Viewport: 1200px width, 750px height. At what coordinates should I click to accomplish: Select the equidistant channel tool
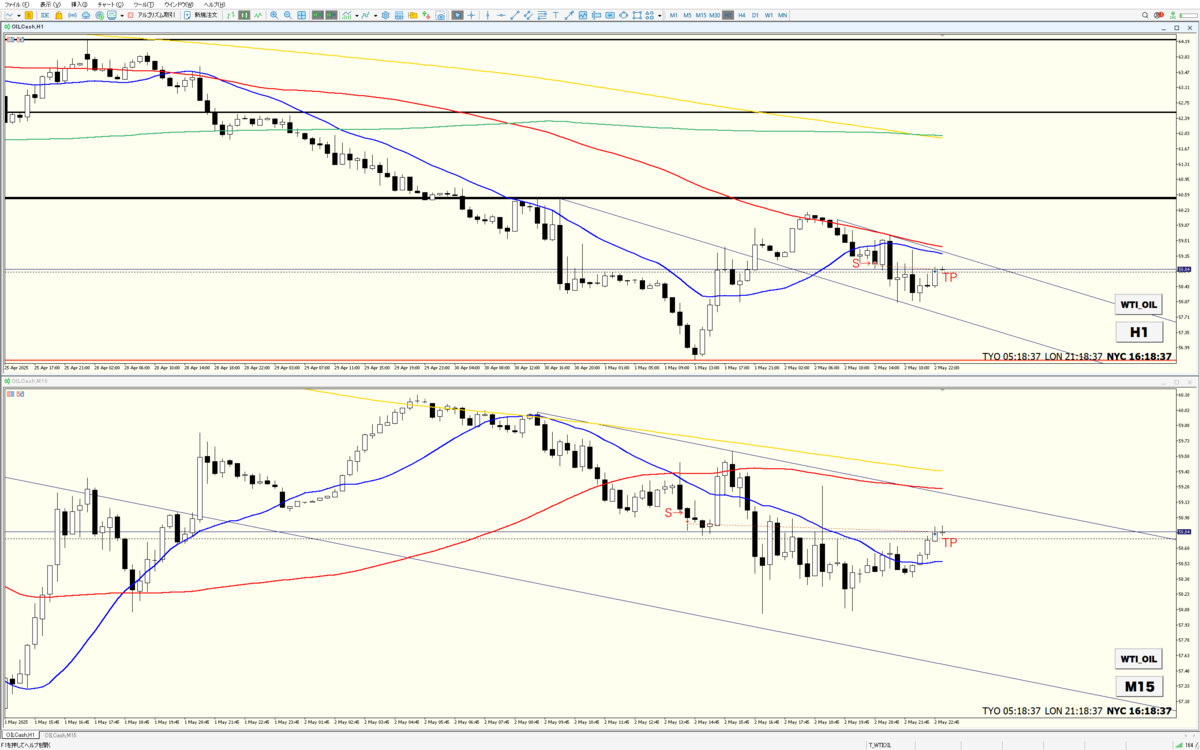coord(528,15)
